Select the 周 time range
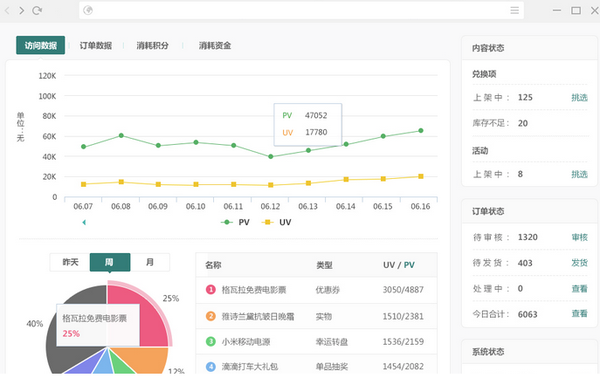 pyautogui.click(x=110, y=262)
